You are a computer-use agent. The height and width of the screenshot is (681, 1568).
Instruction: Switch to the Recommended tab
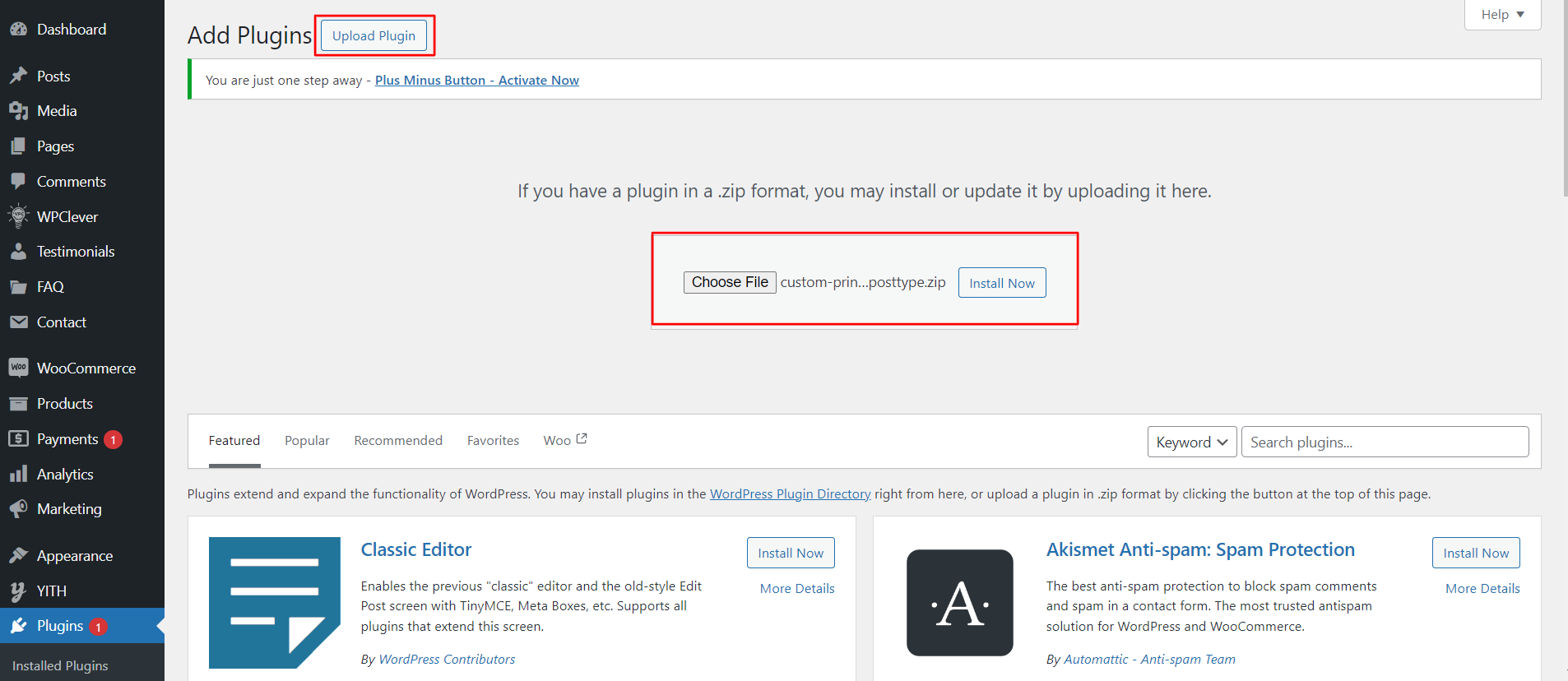[x=398, y=441]
